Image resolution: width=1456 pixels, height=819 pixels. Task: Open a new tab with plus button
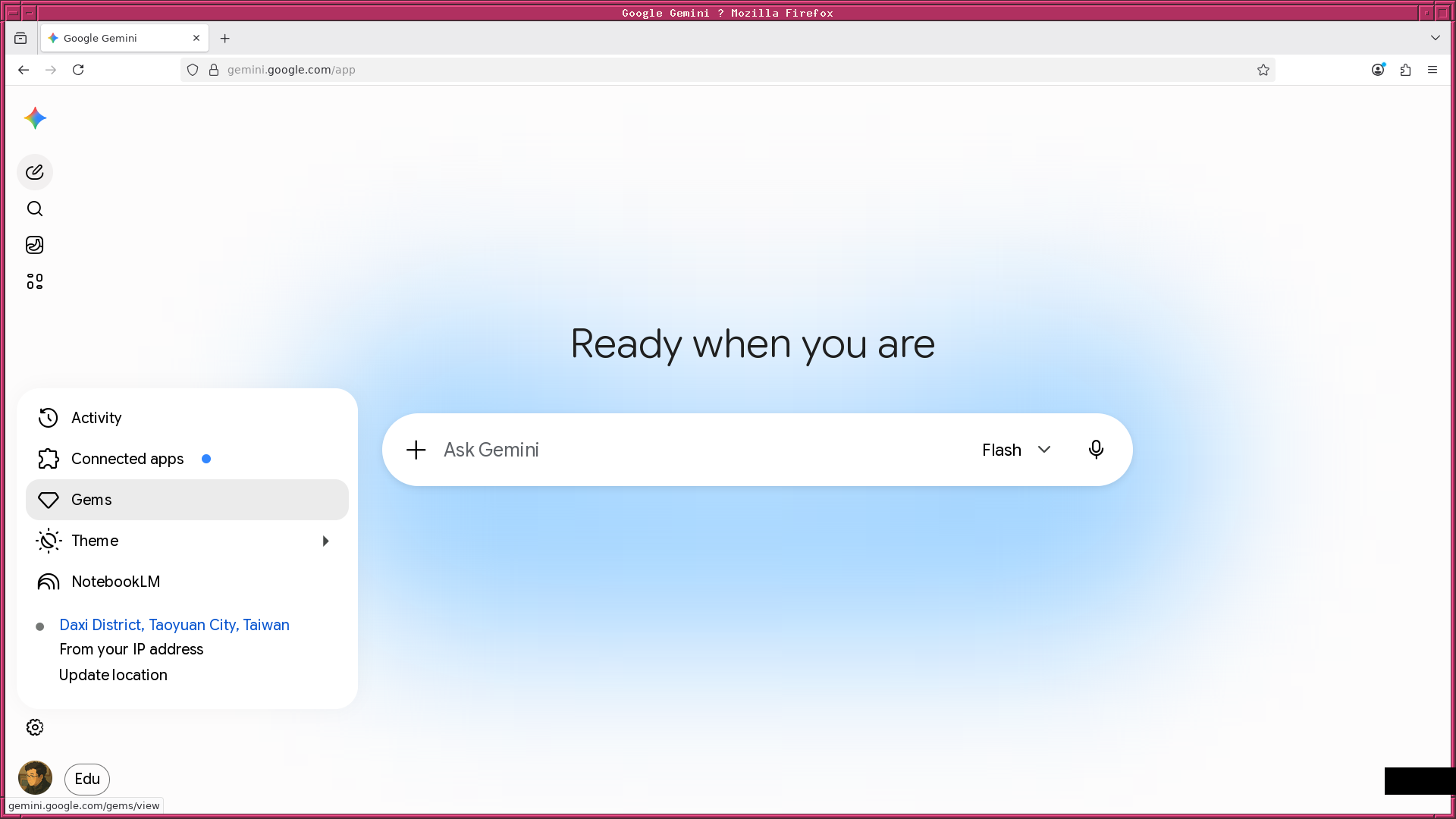tap(225, 39)
